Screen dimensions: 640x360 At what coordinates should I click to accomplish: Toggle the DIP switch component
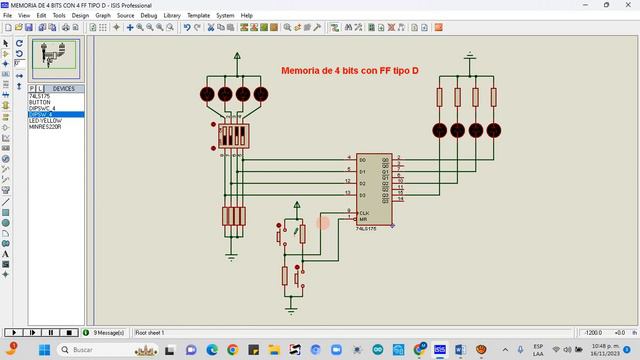[x=233, y=136]
